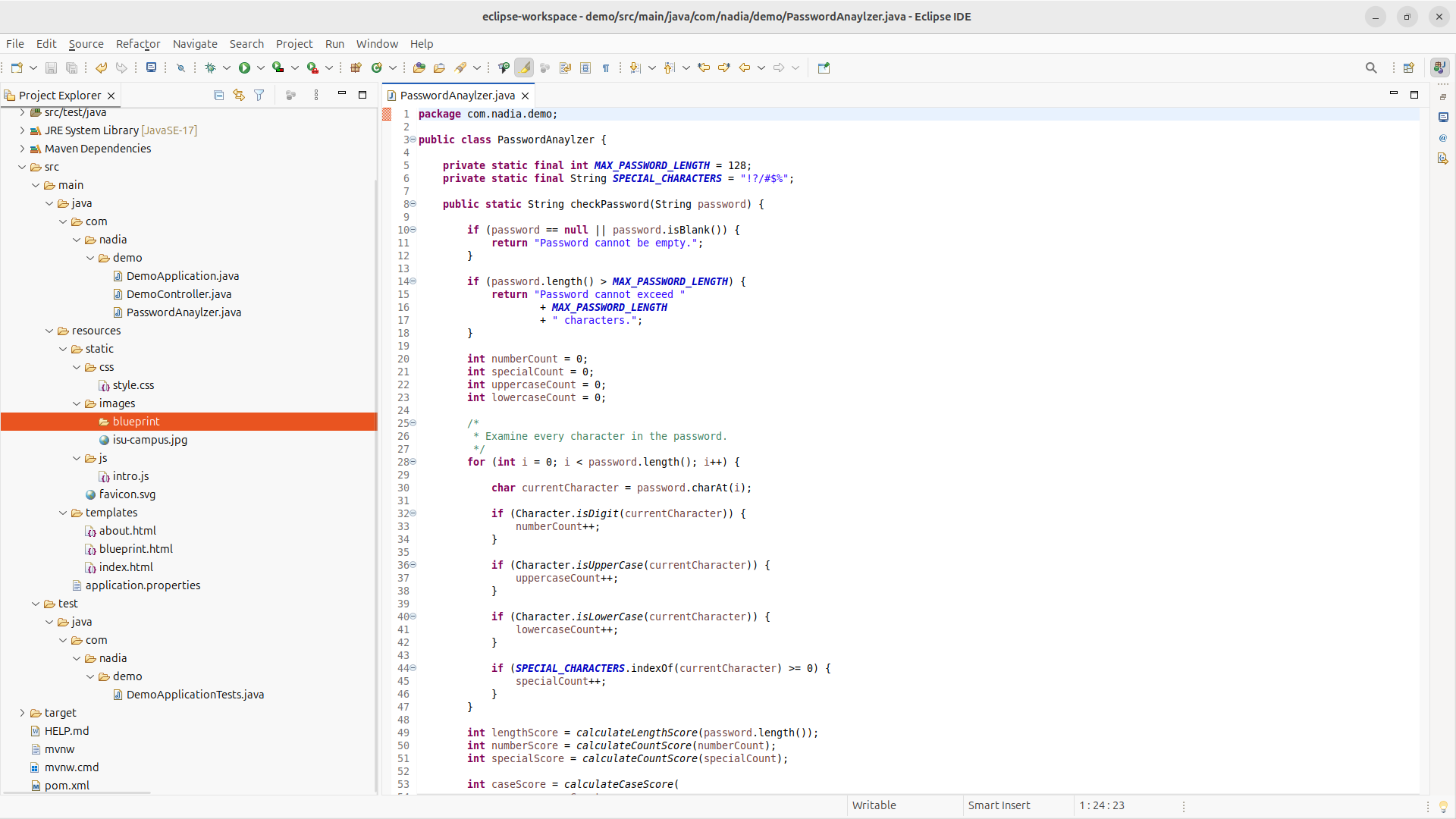The width and height of the screenshot is (1456, 819).
Task: Jump to Previous Annotation using its toolbar icon
Action: point(669,68)
